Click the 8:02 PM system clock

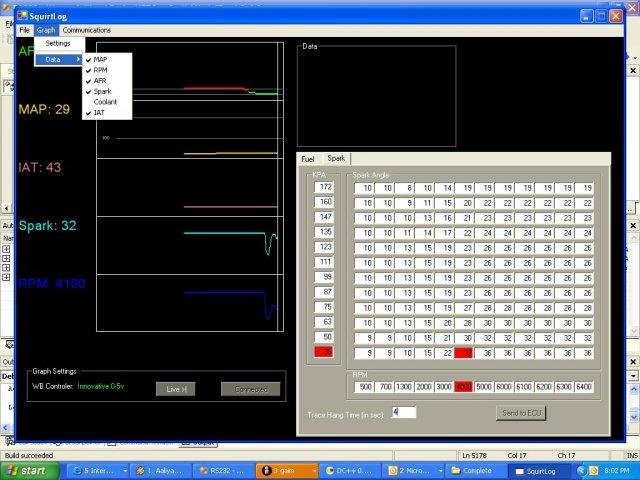click(x=617, y=471)
